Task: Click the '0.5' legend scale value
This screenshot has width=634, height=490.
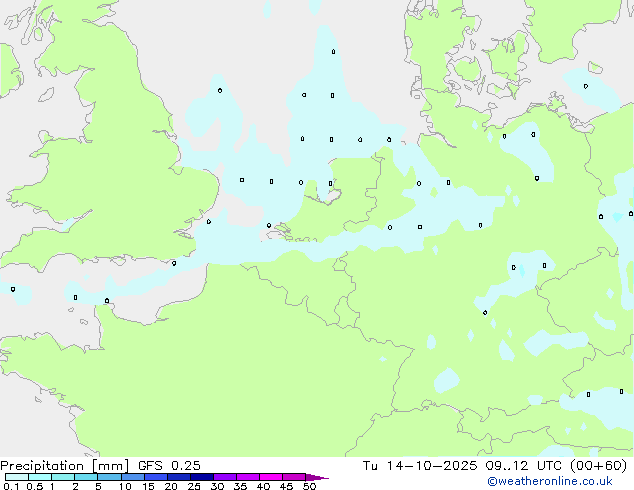Action: 35,486
